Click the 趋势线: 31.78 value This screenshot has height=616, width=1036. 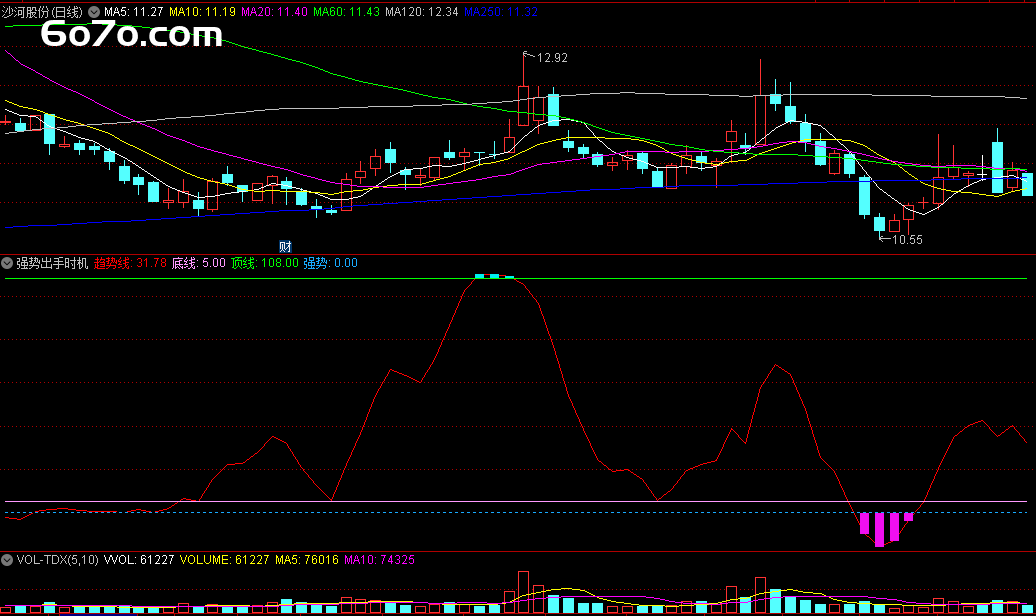click(130, 263)
